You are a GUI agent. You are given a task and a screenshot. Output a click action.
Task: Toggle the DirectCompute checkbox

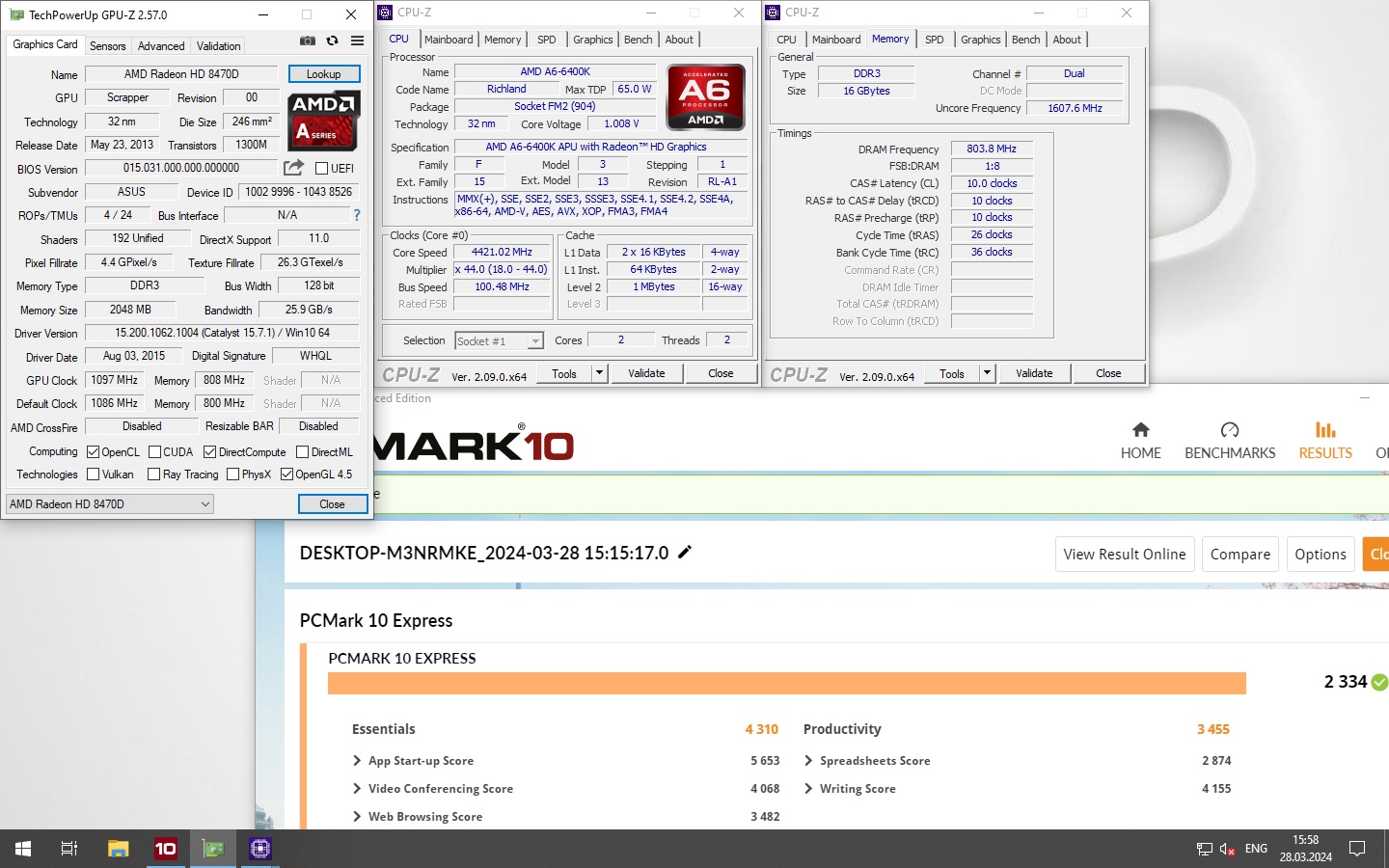coord(209,451)
